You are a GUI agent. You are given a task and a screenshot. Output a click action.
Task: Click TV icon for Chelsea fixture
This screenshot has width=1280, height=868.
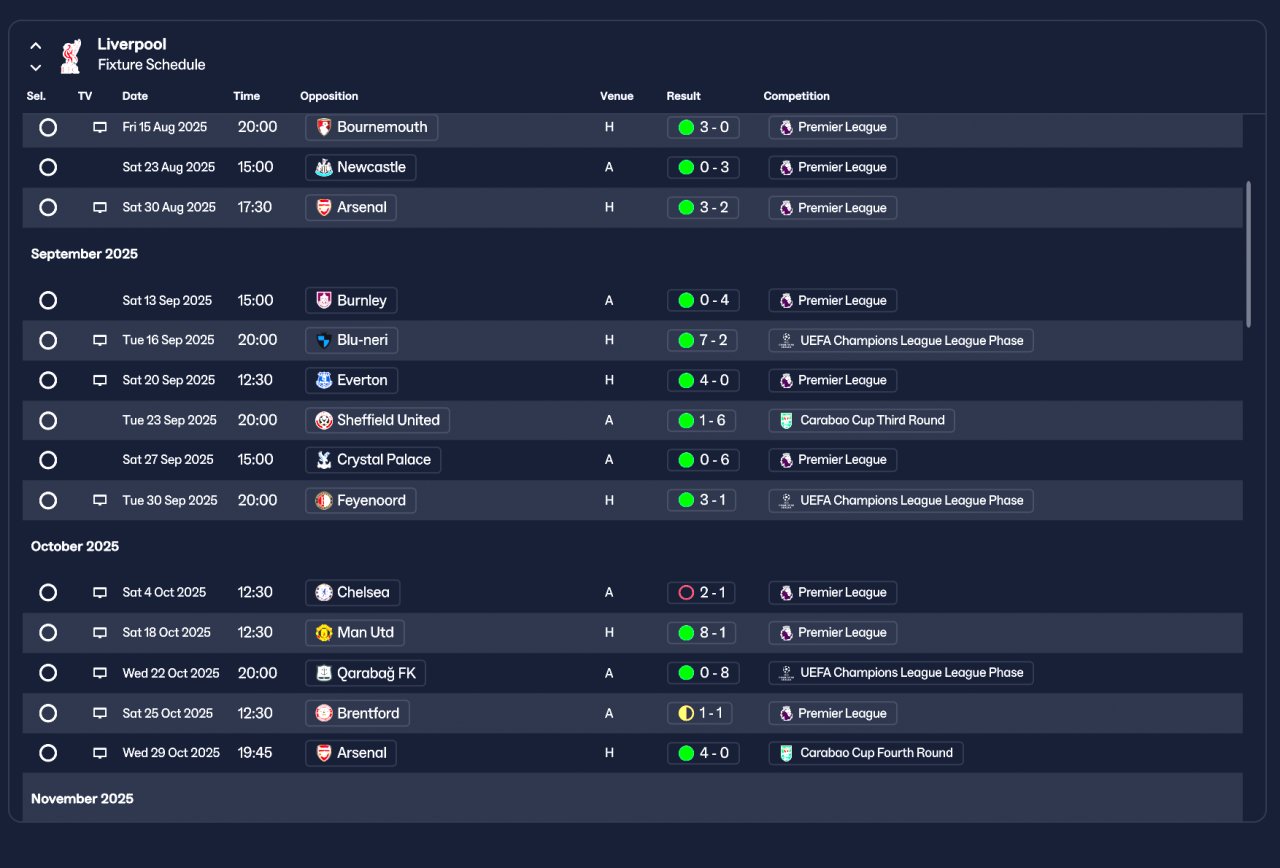[100, 593]
